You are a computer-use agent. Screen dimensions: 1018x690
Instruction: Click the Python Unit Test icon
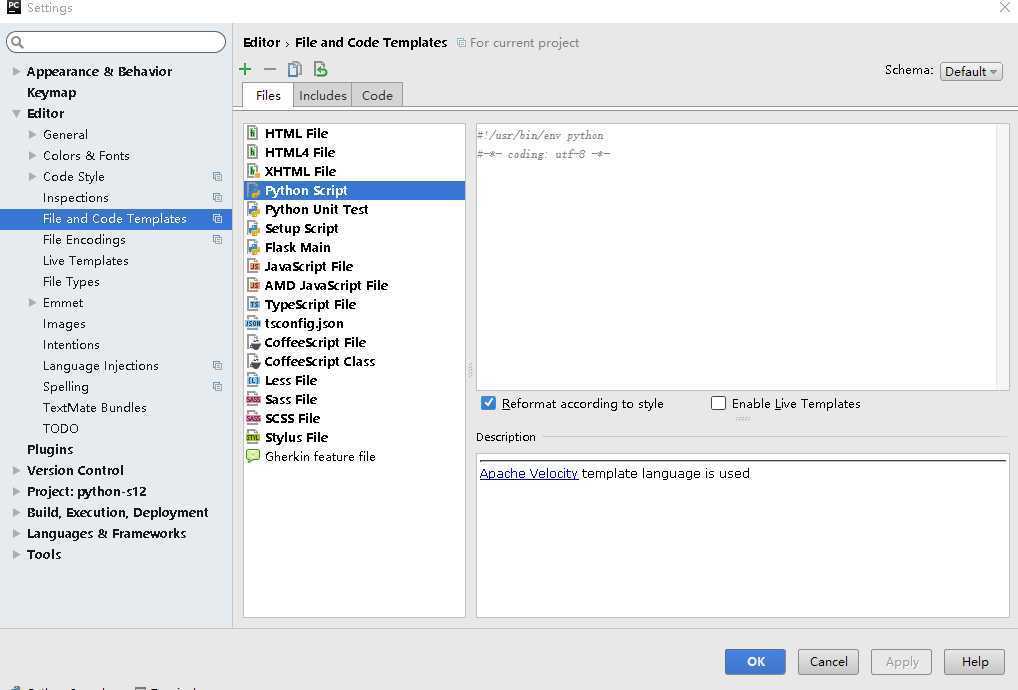(253, 209)
